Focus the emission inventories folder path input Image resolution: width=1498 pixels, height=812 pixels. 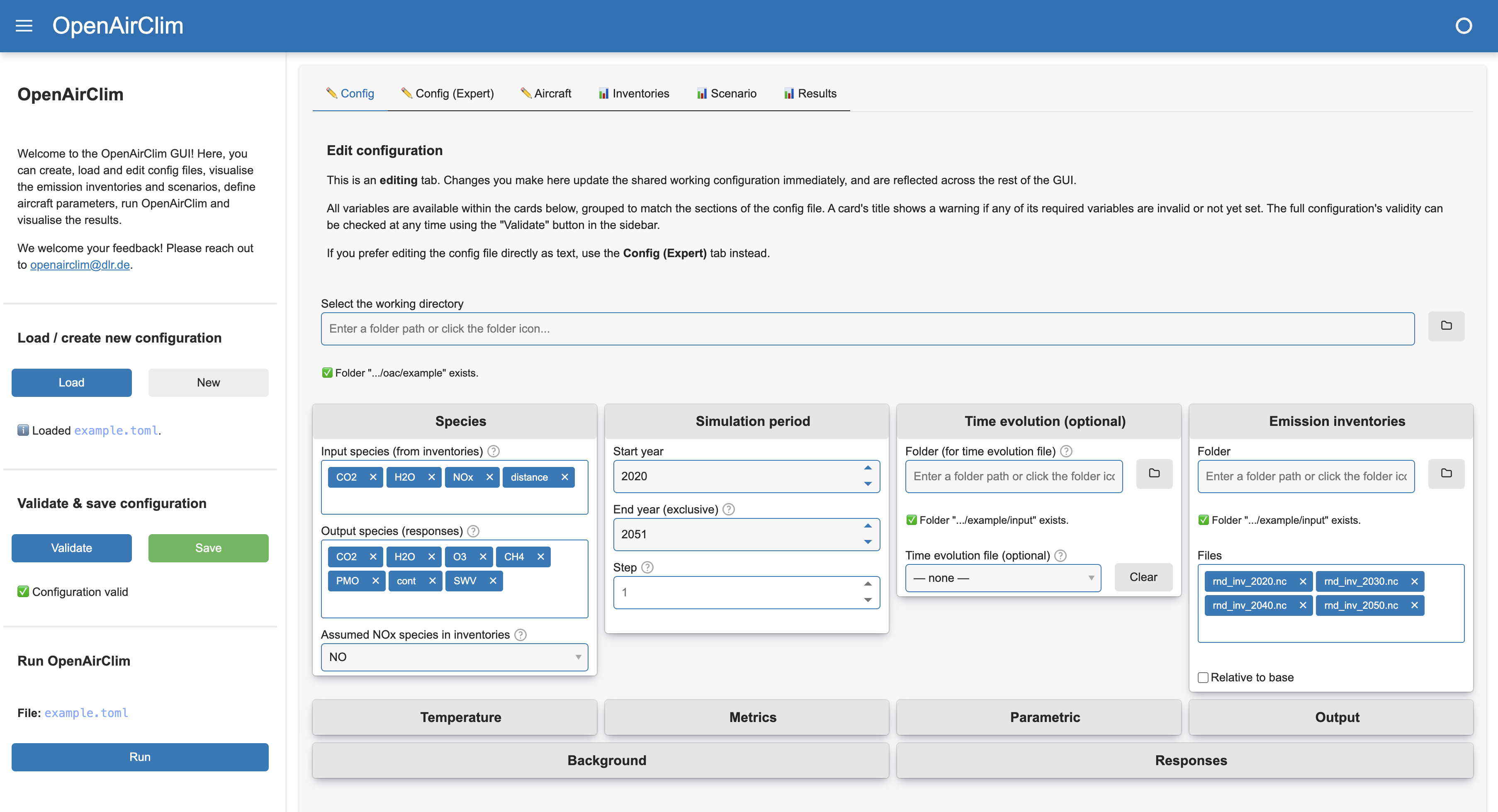(x=1306, y=477)
